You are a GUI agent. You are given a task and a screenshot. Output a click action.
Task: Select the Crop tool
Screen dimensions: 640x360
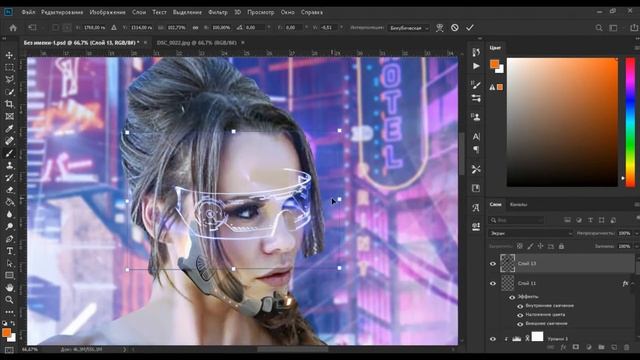click(x=9, y=104)
